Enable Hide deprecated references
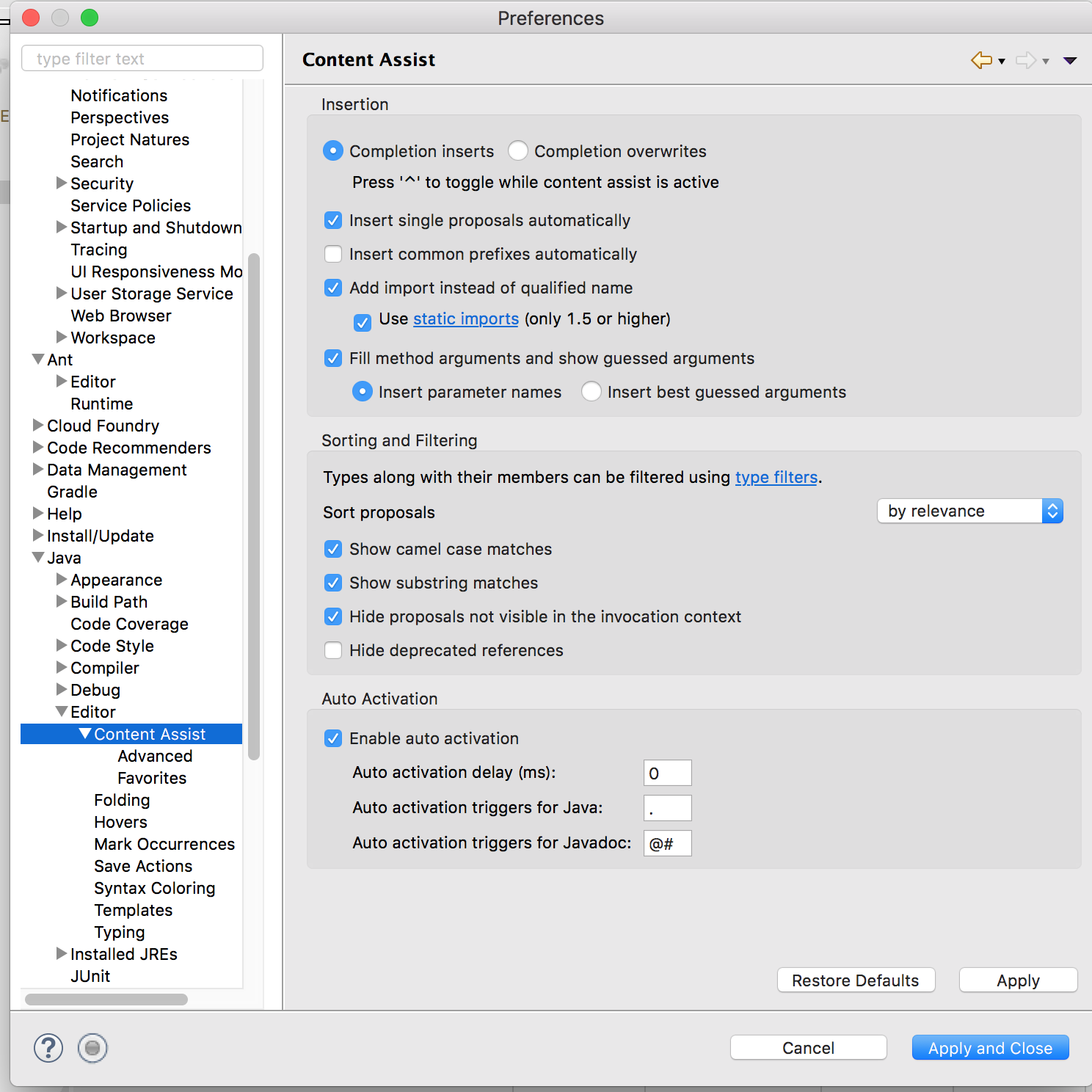Image resolution: width=1092 pixels, height=1092 pixels. tap(333, 650)
